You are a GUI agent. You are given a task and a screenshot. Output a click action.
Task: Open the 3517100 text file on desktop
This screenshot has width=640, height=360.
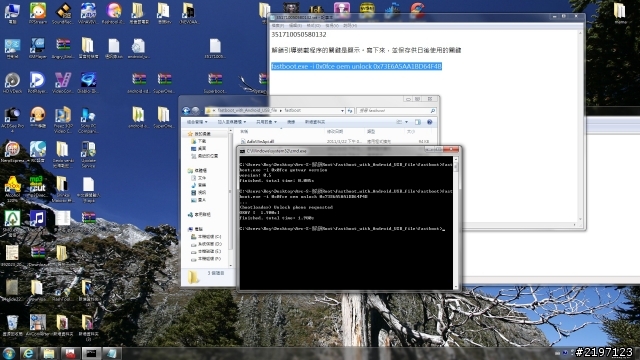215,48
